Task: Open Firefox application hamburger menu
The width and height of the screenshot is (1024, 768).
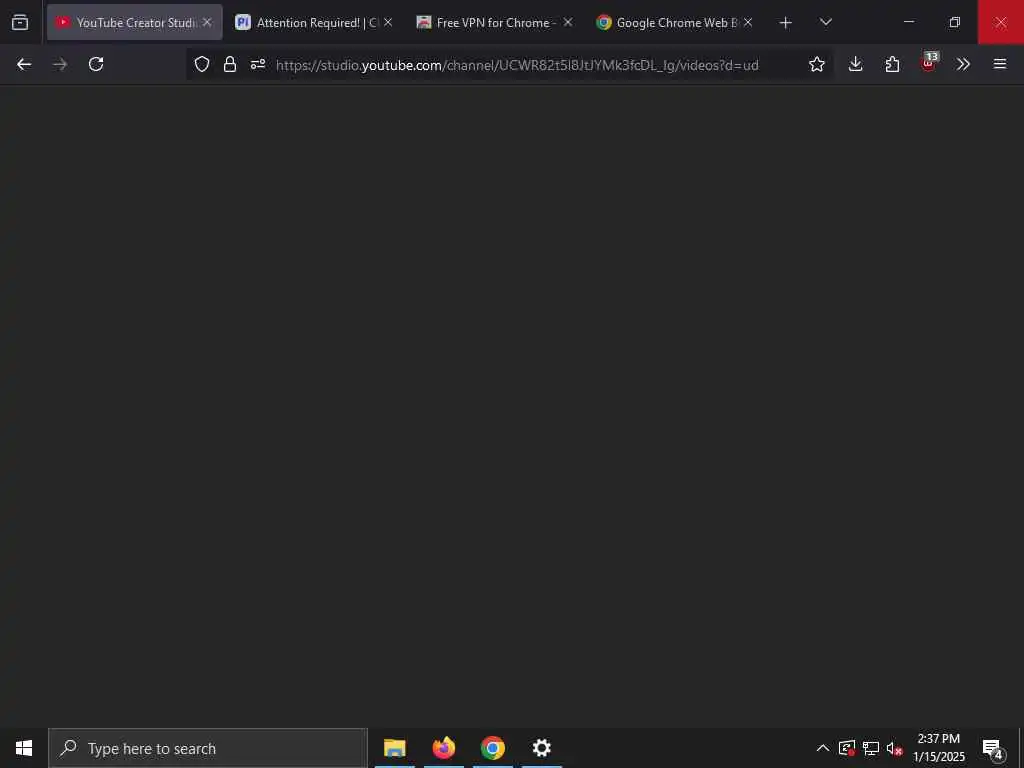Action: click(x=1000, y=64)
